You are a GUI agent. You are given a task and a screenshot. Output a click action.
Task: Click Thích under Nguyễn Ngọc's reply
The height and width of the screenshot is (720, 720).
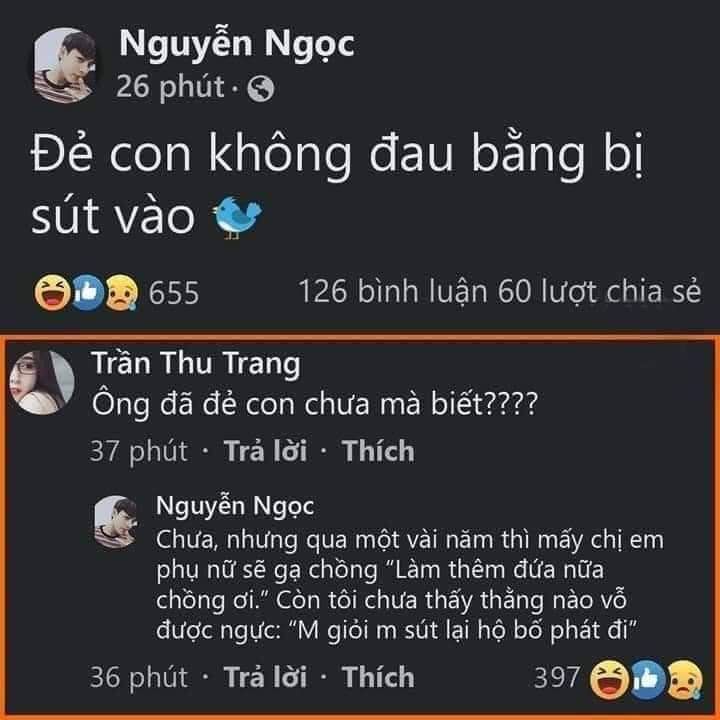[x=378, y=677]
